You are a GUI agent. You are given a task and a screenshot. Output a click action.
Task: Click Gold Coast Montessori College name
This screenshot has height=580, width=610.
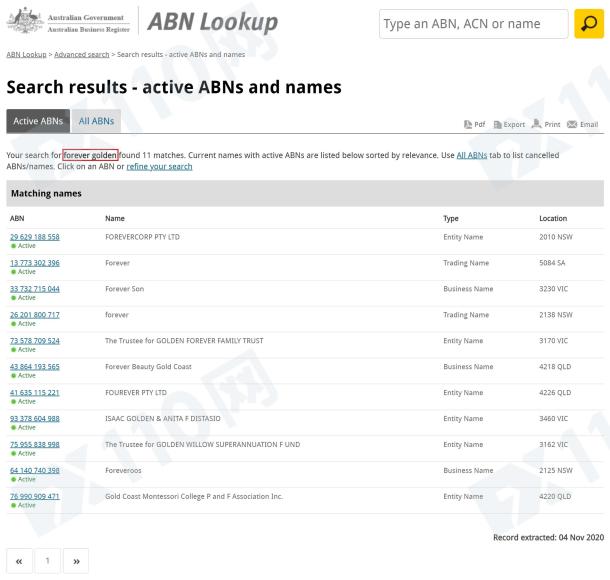coord(194,496)
